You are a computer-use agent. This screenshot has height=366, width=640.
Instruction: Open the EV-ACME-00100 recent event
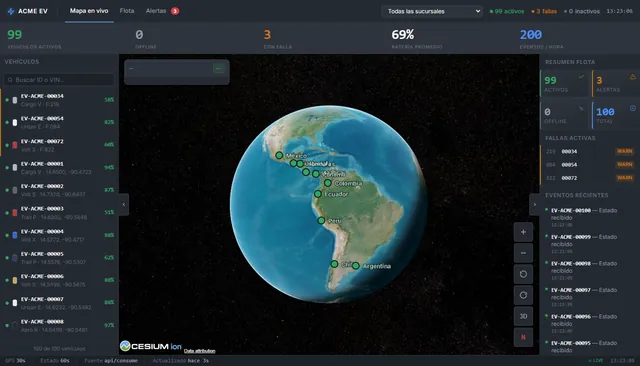click(590, 217)
